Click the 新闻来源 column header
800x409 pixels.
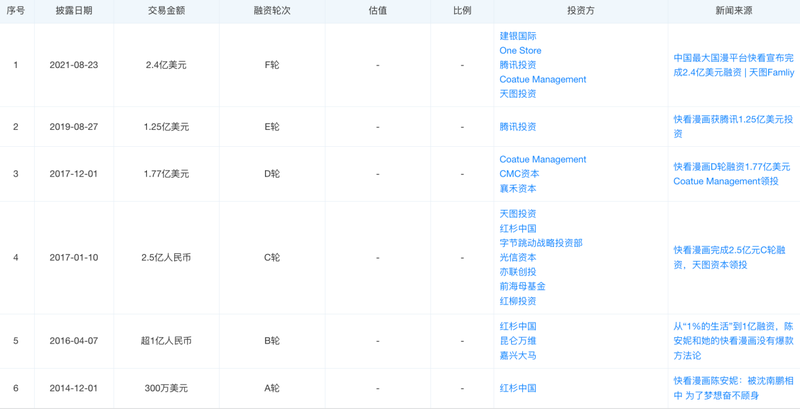point(734,11)
